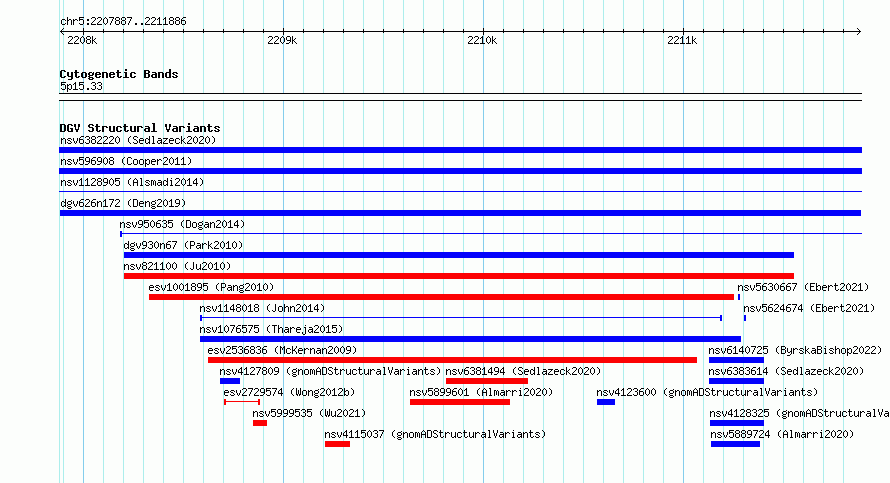Image resolution: width=890 pixels, height=483 pixels.
Task: Select the dgv626n172 blue bar
Action: click(460, 213)
